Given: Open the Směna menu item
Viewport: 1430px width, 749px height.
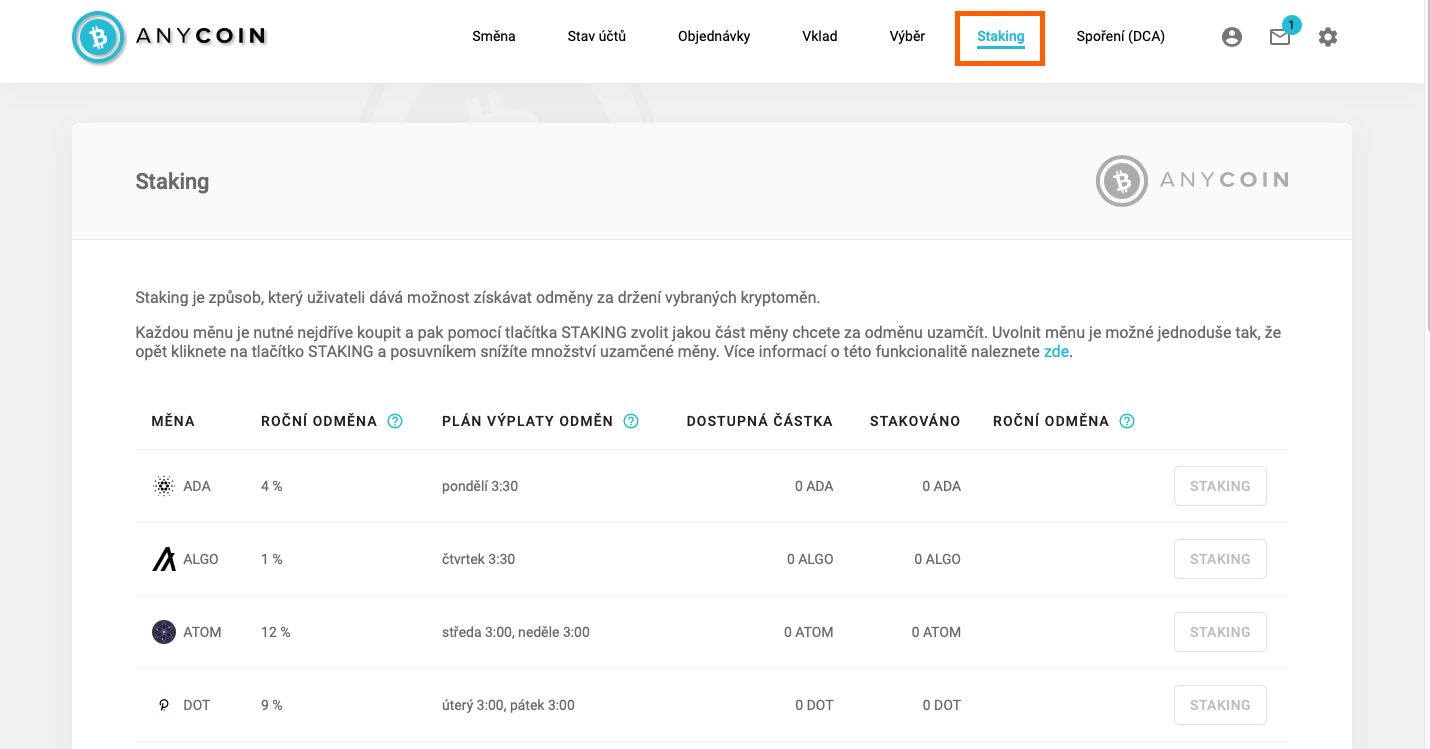Looking at the screenshot, I should coord(494,36).
